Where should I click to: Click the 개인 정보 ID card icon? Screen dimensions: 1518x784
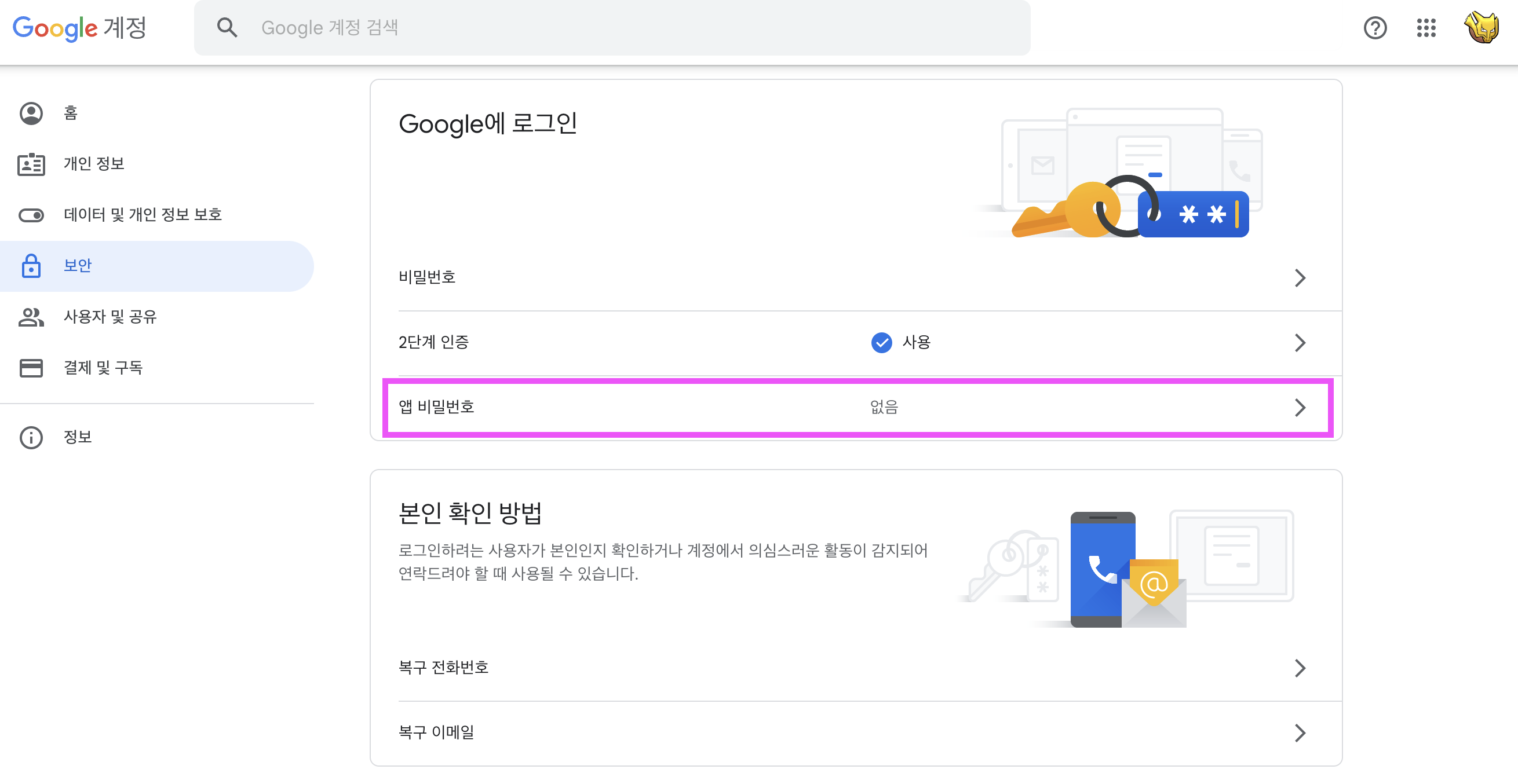pyautogui.click(x=31, y=164)
